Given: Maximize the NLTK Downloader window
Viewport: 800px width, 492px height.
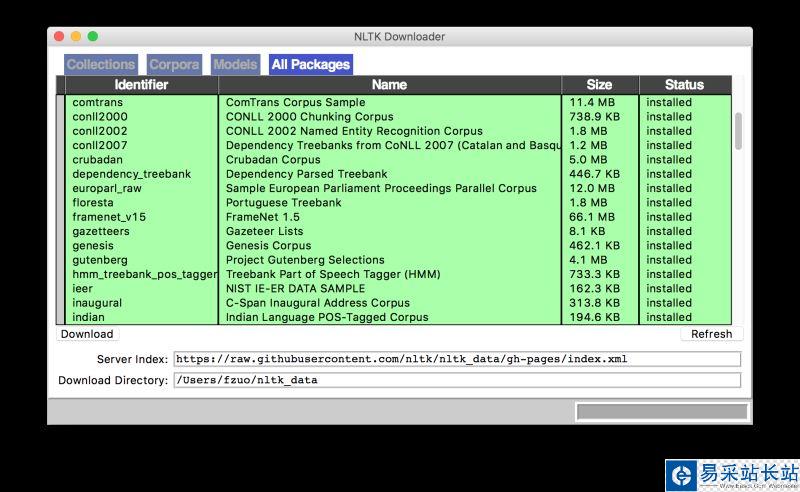Looking at the screenshot, I should 93,36.
